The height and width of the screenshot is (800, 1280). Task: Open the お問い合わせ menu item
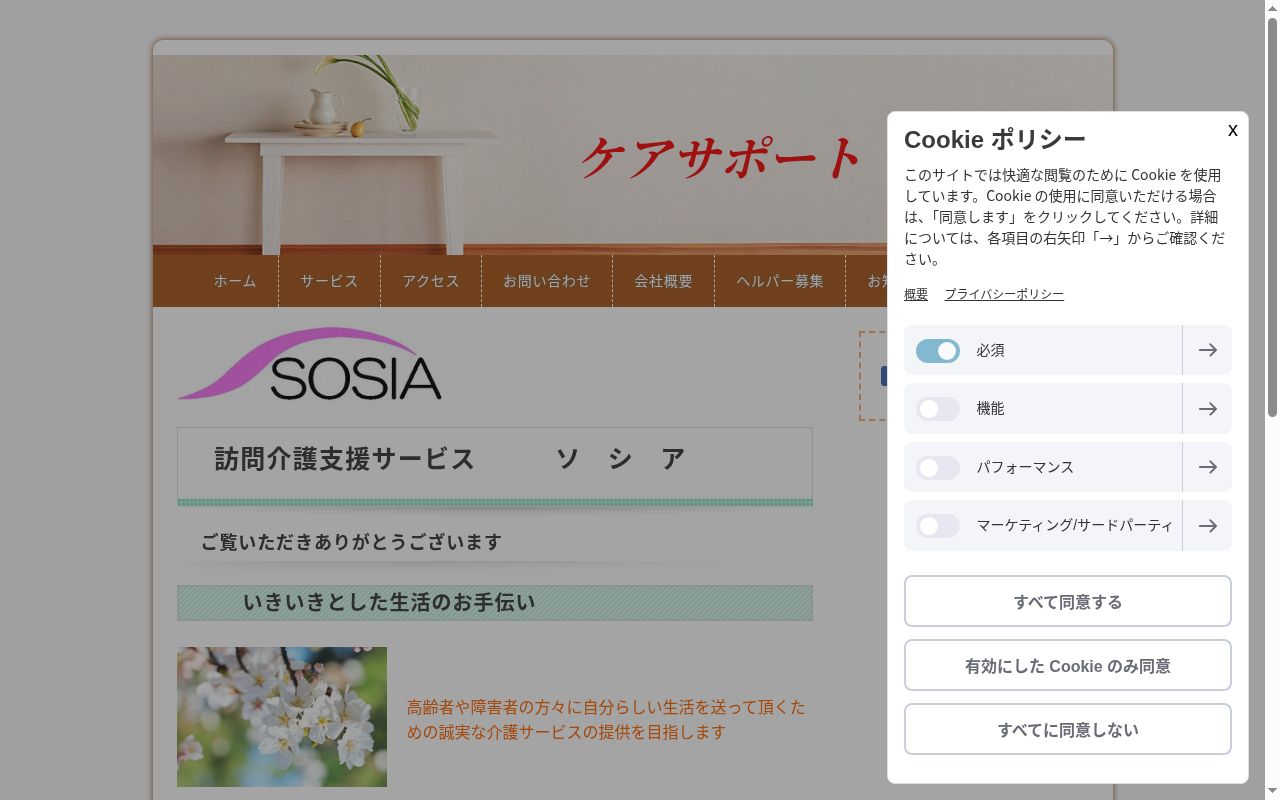click(x=547, y=281)
